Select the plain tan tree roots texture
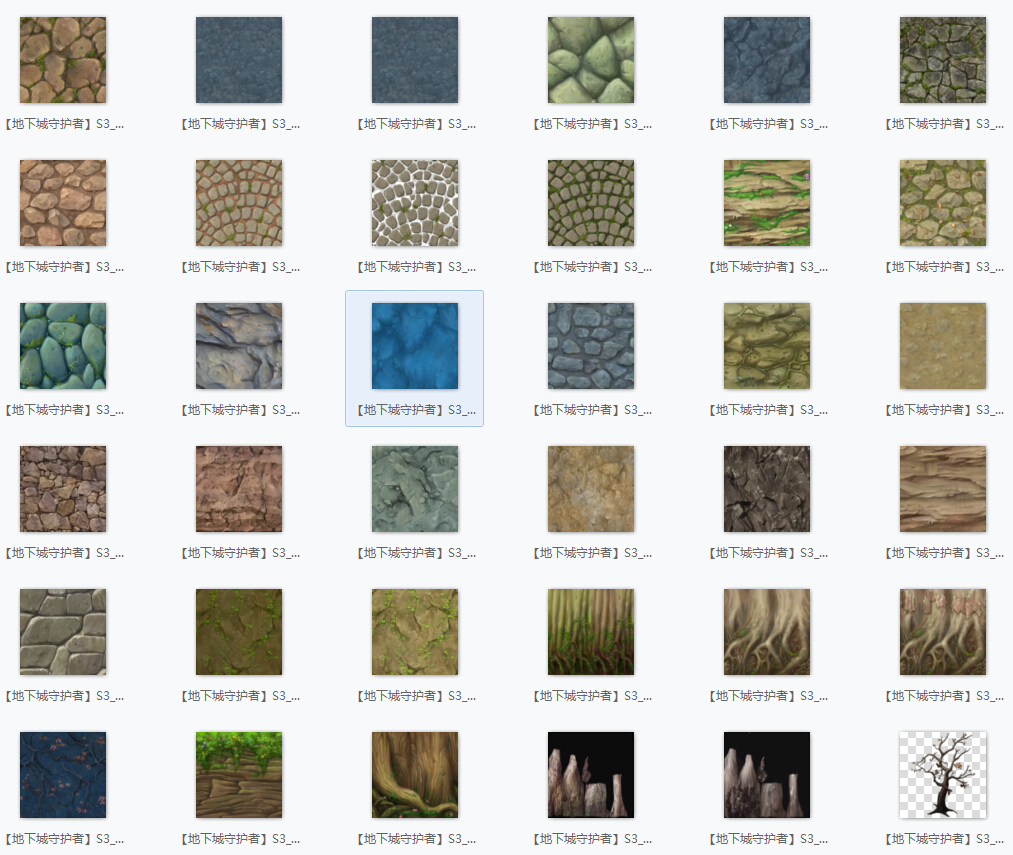Image resolution: width=1013 pixels, height=855 pixels. click(x=767, y=632)
